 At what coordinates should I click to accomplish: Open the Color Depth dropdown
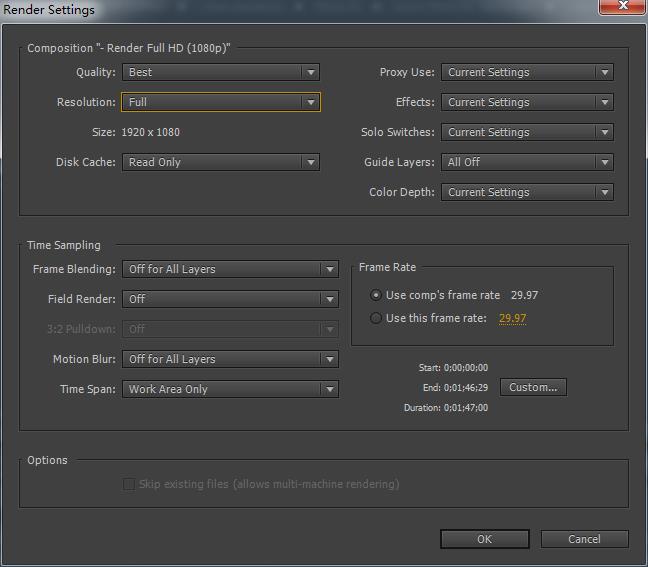click(527, 192)
